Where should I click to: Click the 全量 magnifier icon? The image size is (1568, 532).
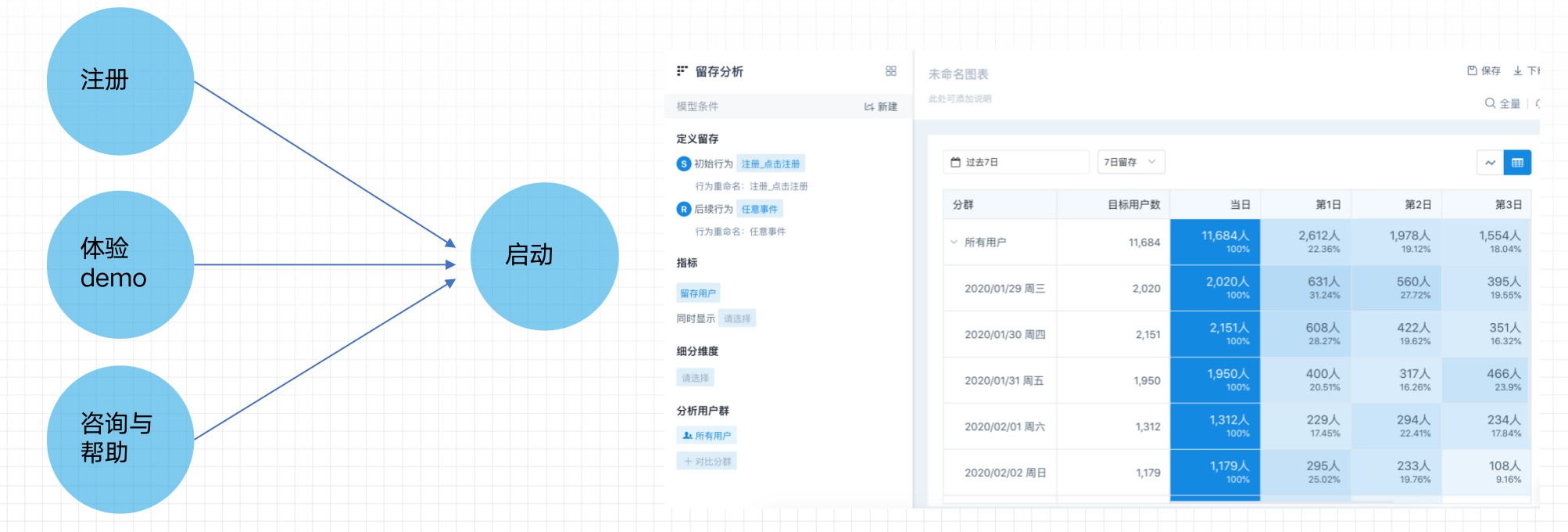click(x=1490, y=103)
